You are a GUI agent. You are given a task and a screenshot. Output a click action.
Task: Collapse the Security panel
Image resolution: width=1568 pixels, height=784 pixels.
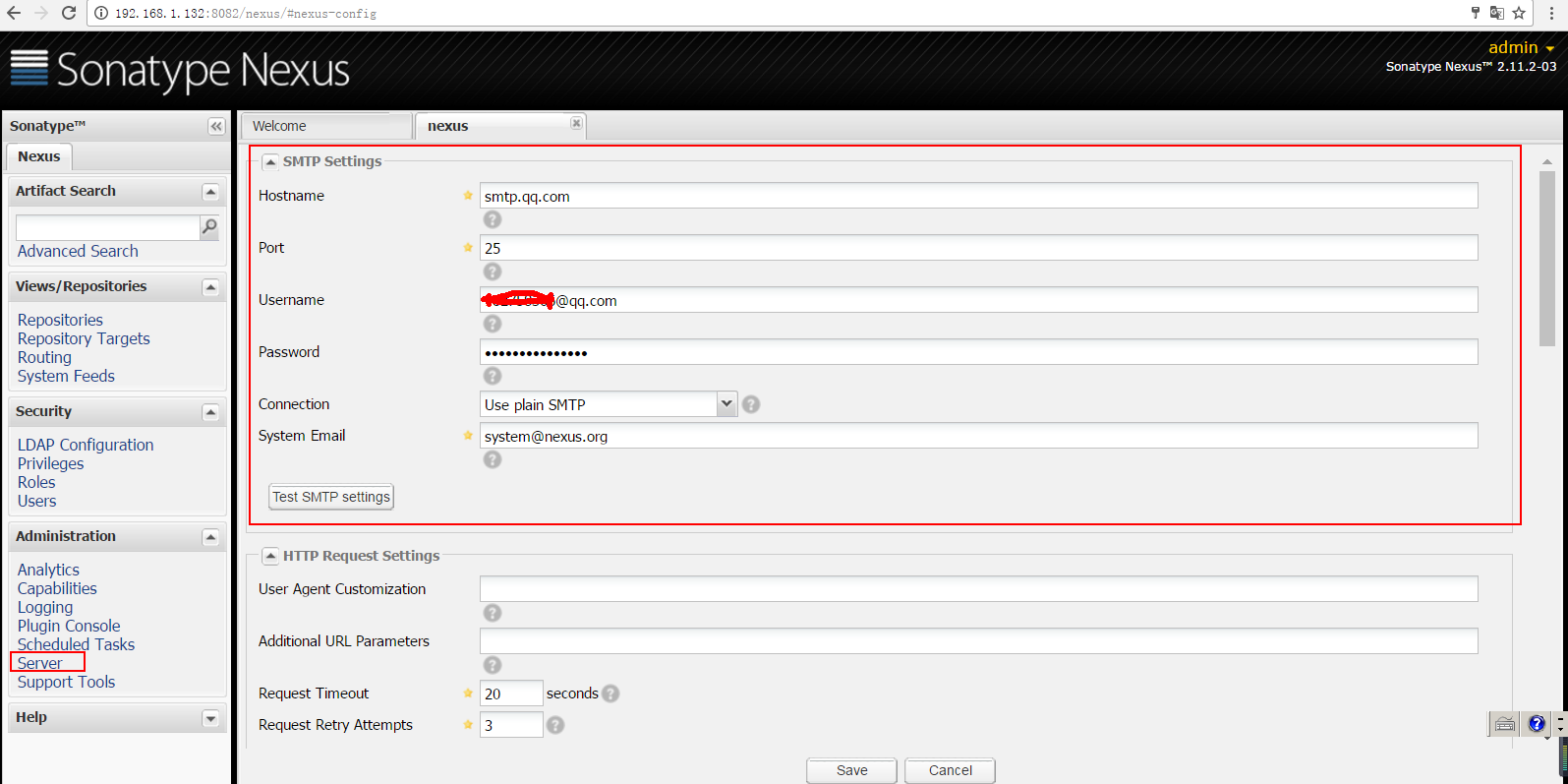pos(210,412)
